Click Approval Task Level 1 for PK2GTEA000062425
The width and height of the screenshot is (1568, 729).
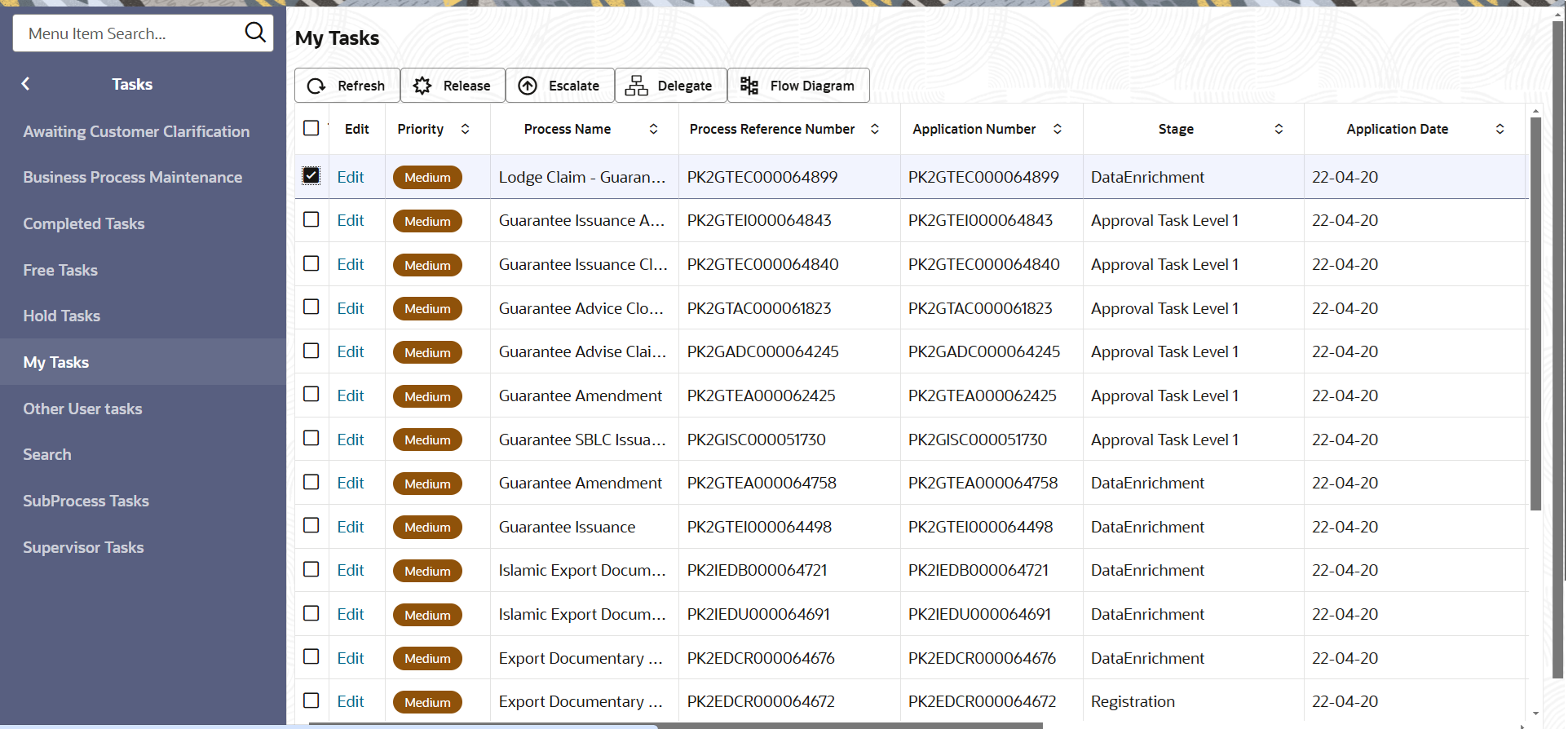[1165, 395]
